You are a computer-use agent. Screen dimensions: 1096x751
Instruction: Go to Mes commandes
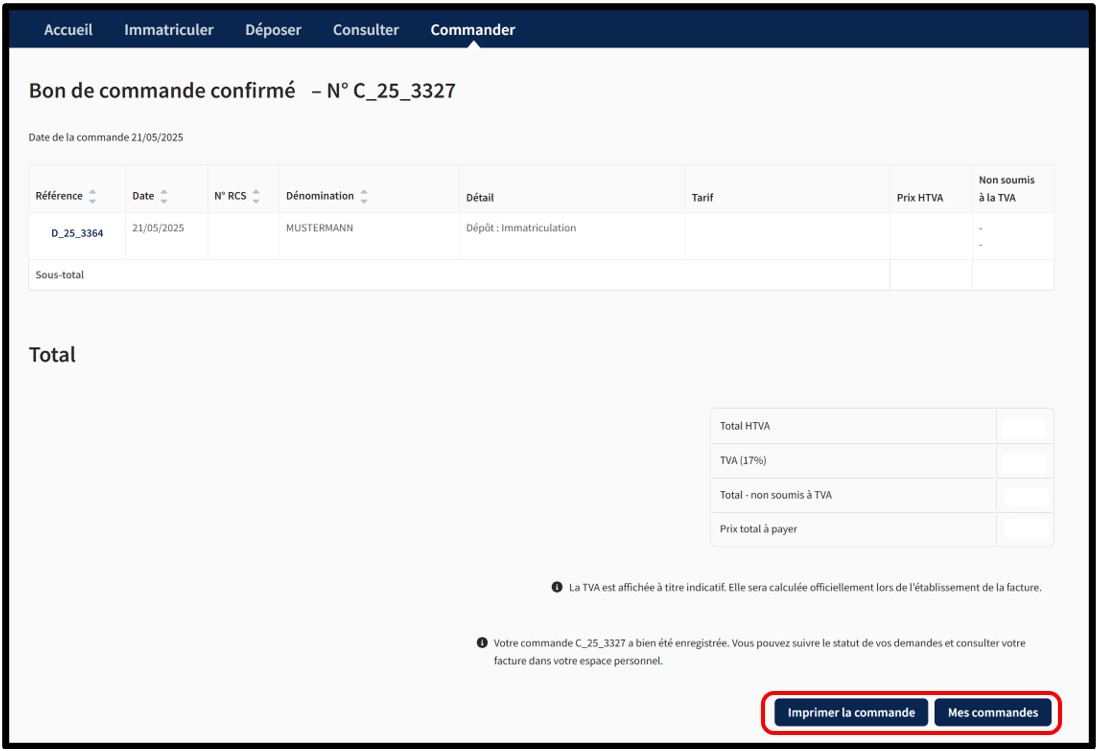[x=993, y=713]
